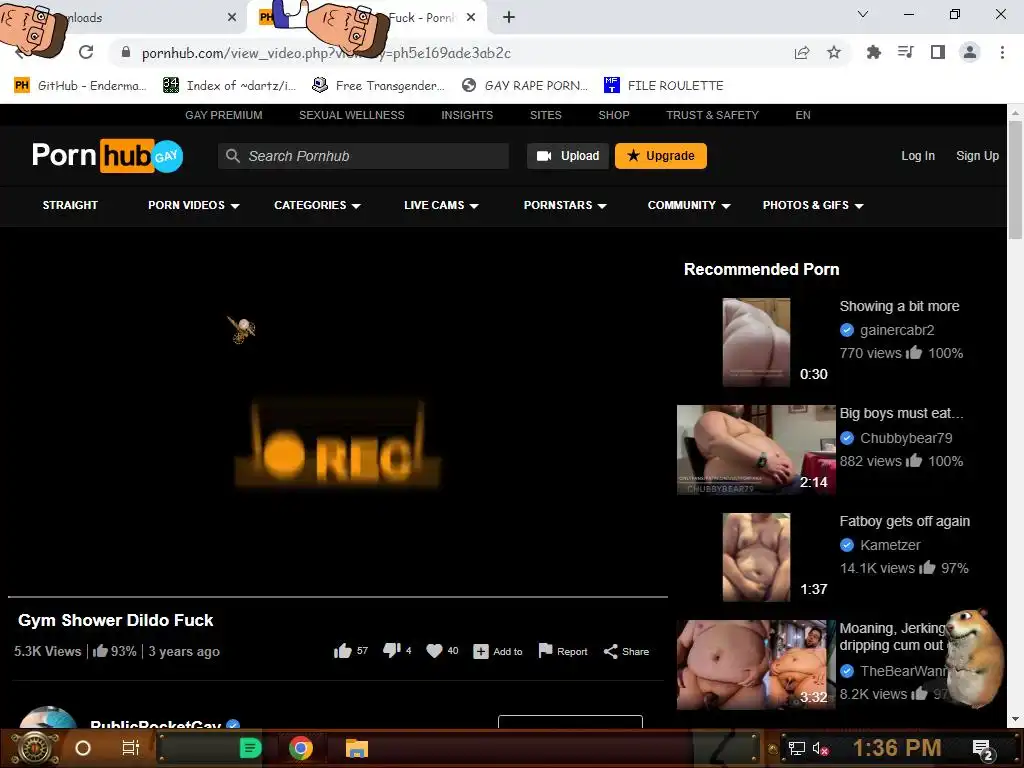Click the 1:36 PM taskbar clock
Screen dimensions: 1024x768
(897, 748)
